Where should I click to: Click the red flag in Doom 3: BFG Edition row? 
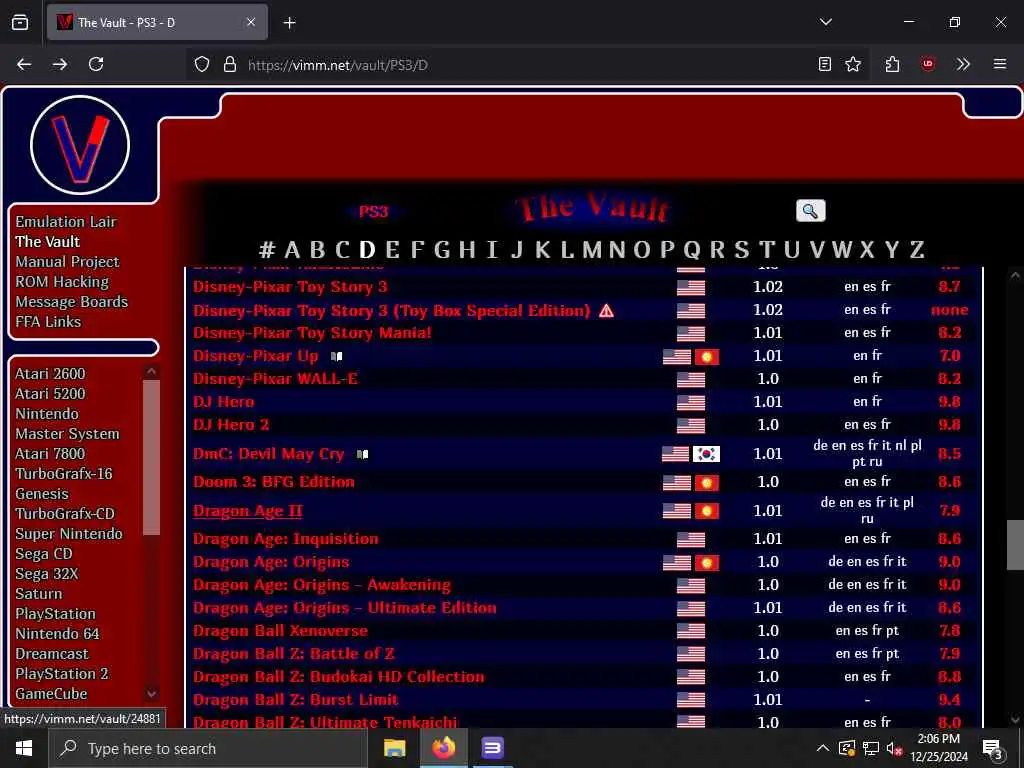coord(706,483)
